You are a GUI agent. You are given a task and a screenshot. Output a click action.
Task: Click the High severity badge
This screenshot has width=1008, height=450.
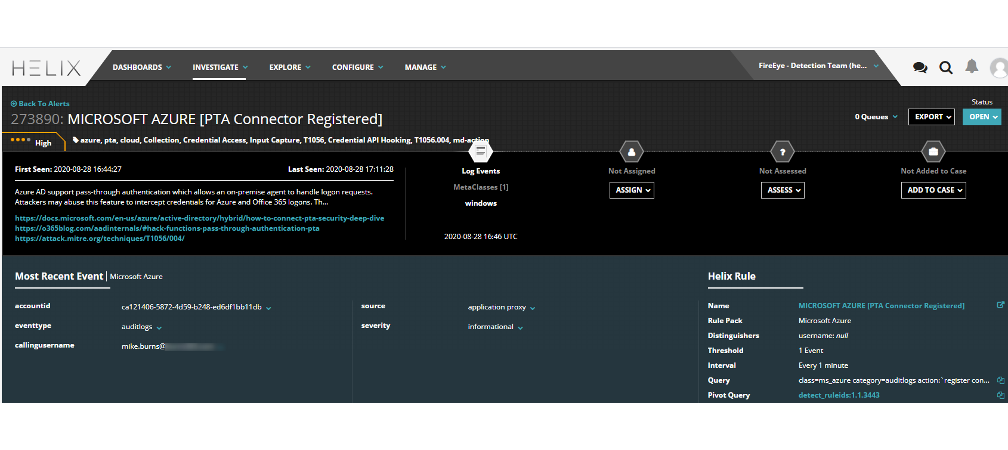coord(34,141)
